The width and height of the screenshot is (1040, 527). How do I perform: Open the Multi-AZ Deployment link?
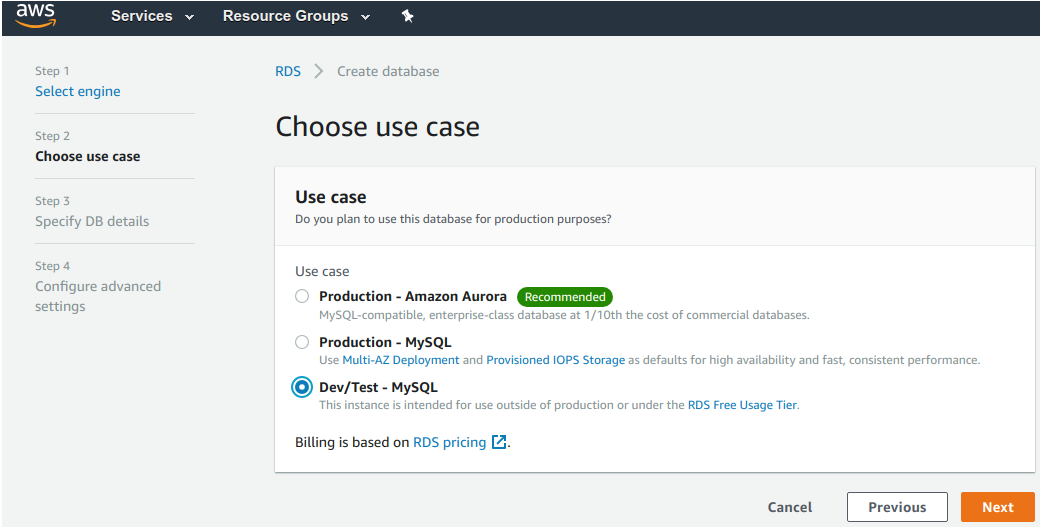(401, 360)
